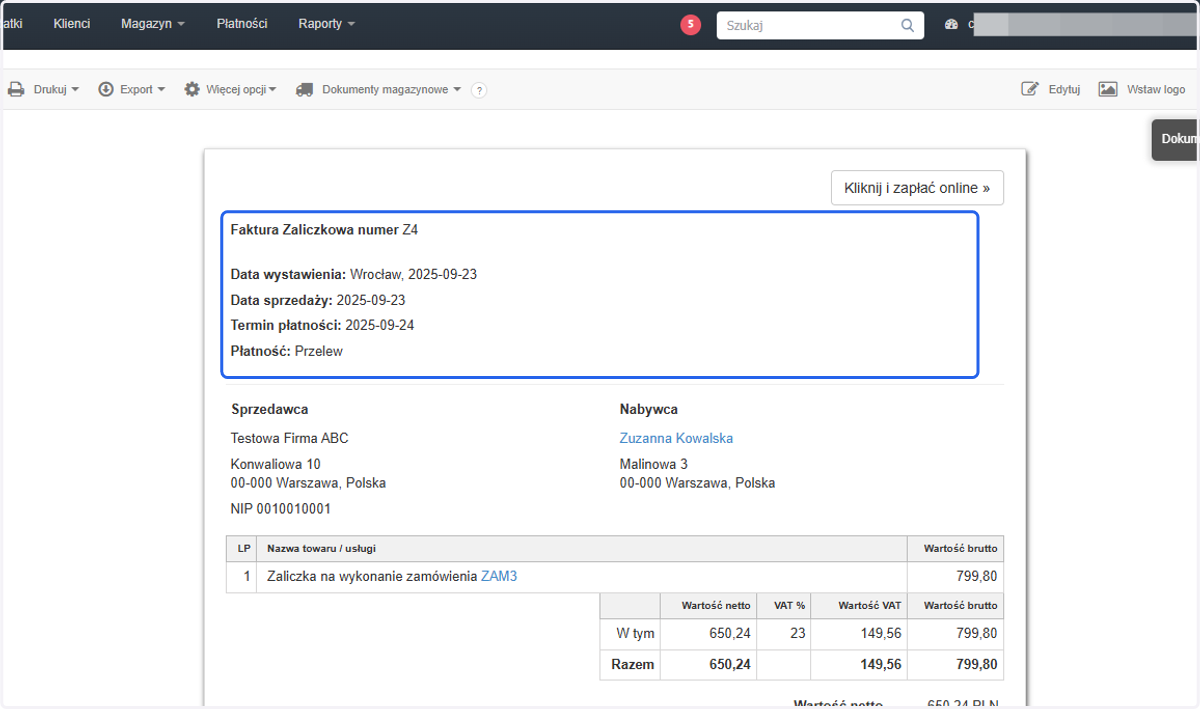Focus the Szukaj search field
The width and height of the screenshot is (1200, 709).
808,26
